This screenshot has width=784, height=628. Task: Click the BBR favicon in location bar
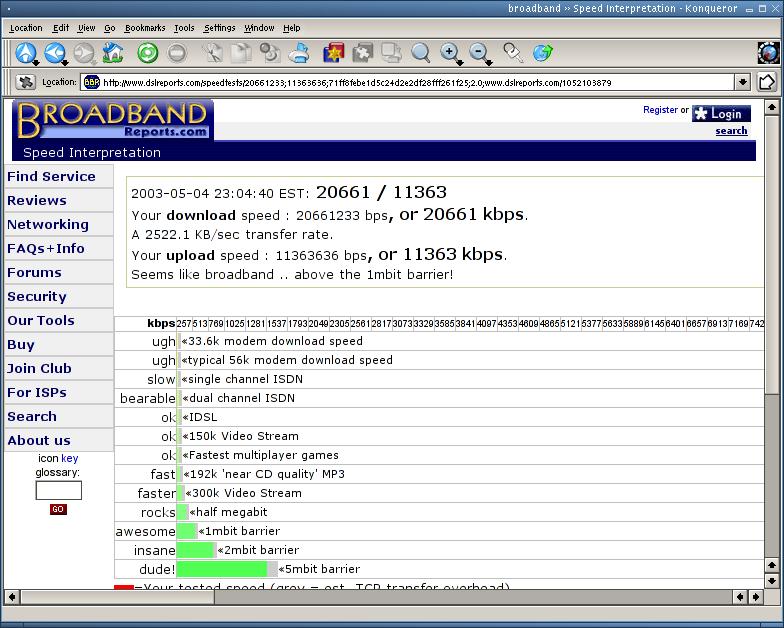point(92,82)
